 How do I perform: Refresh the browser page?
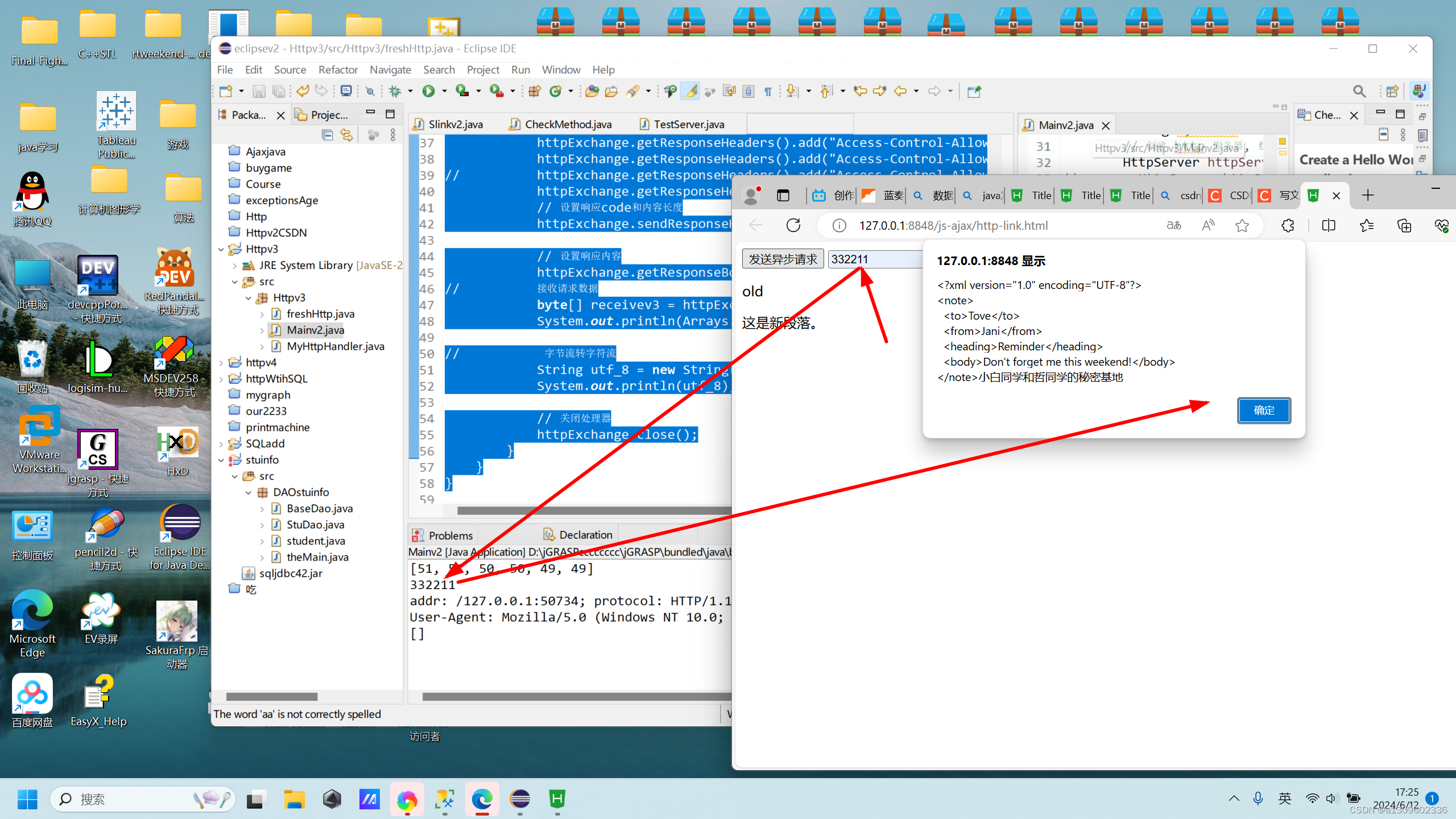[793, 226]
